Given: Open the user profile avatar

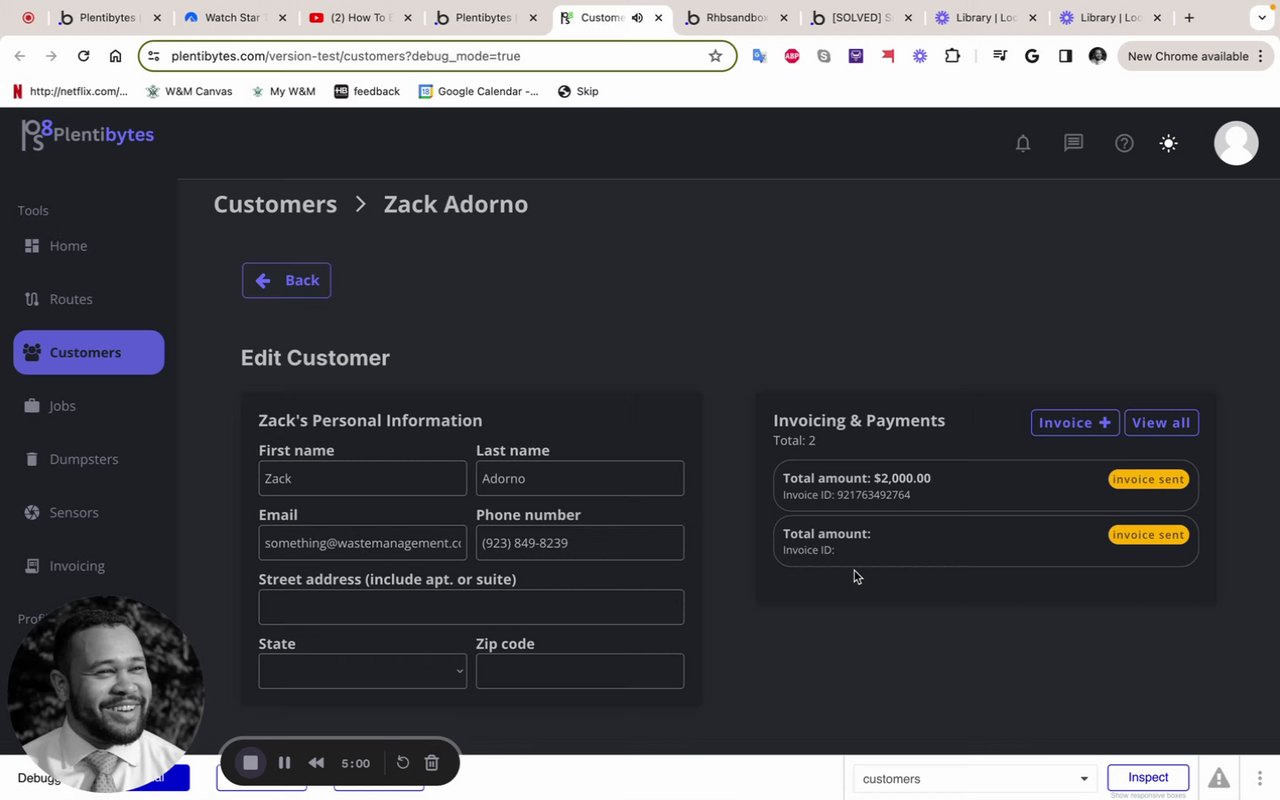Looking at the screenshot, I should [x=1236, y=143].
